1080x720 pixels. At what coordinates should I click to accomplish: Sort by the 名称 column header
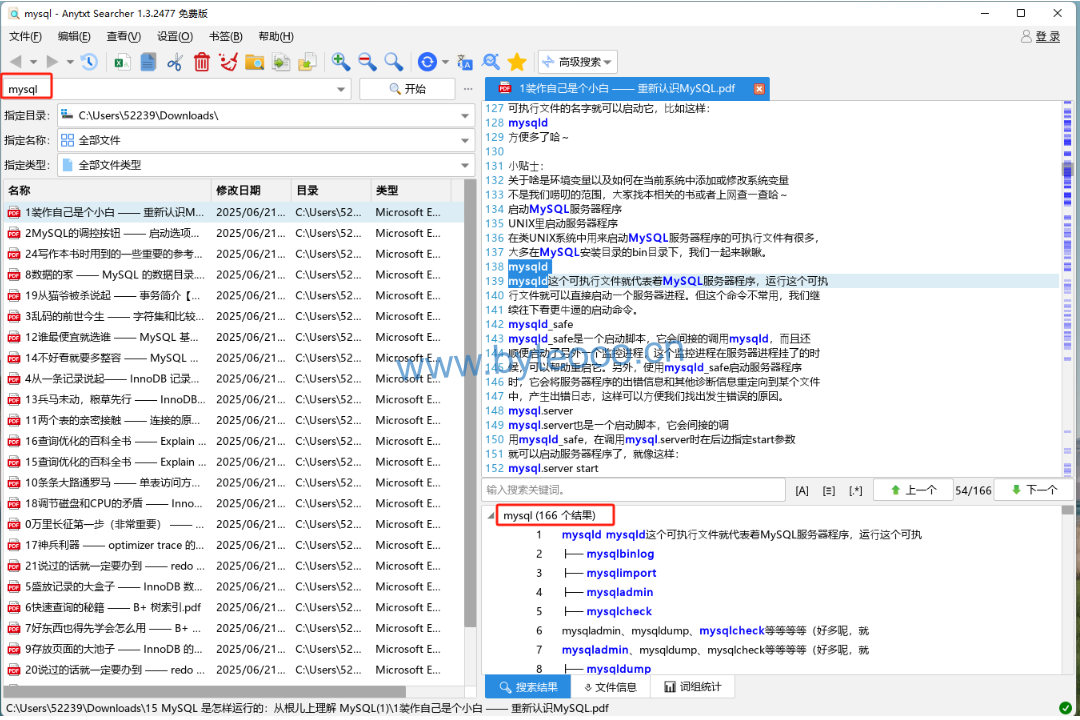click(x=107, y=190)
